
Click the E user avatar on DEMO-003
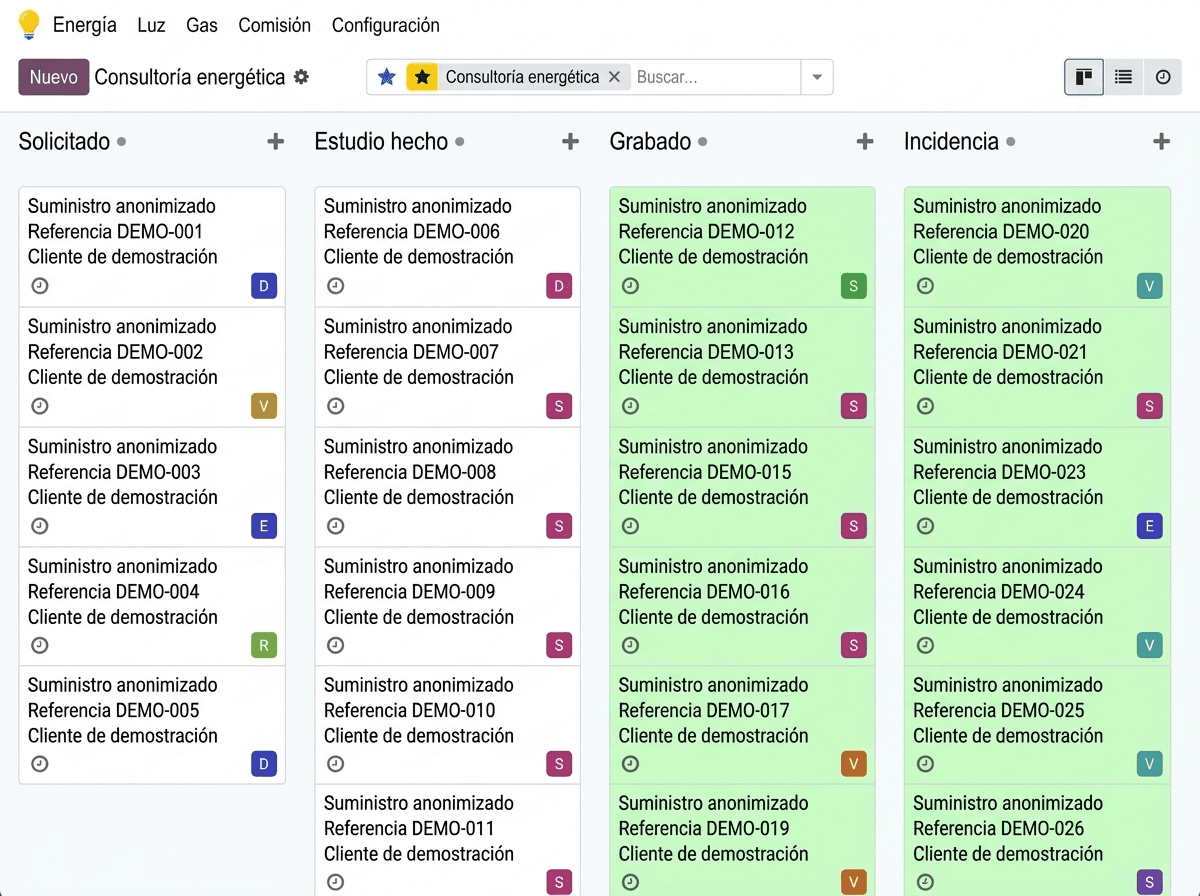[x=264, y=526]
